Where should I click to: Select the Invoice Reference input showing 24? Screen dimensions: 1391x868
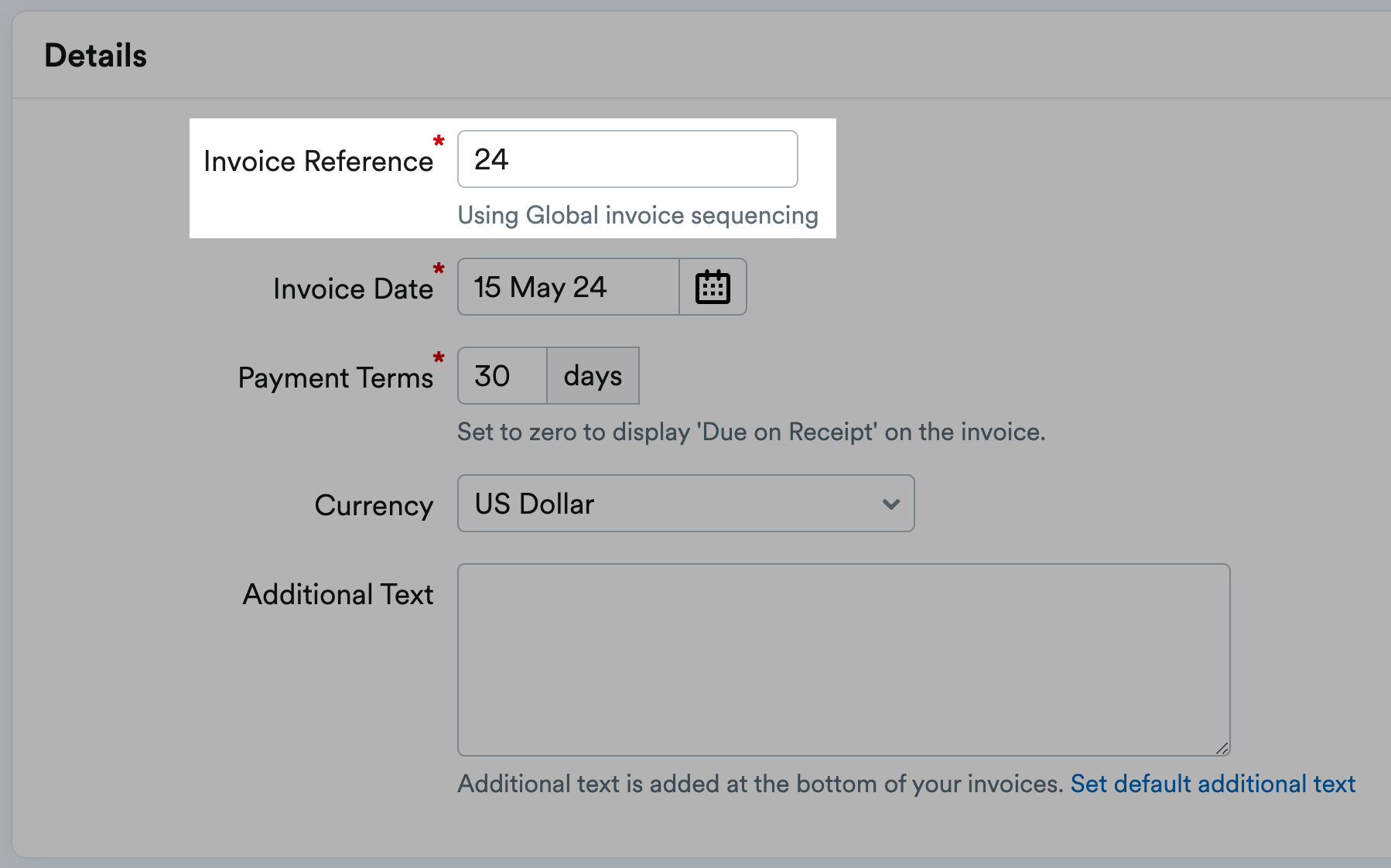(x=627, y=159)
